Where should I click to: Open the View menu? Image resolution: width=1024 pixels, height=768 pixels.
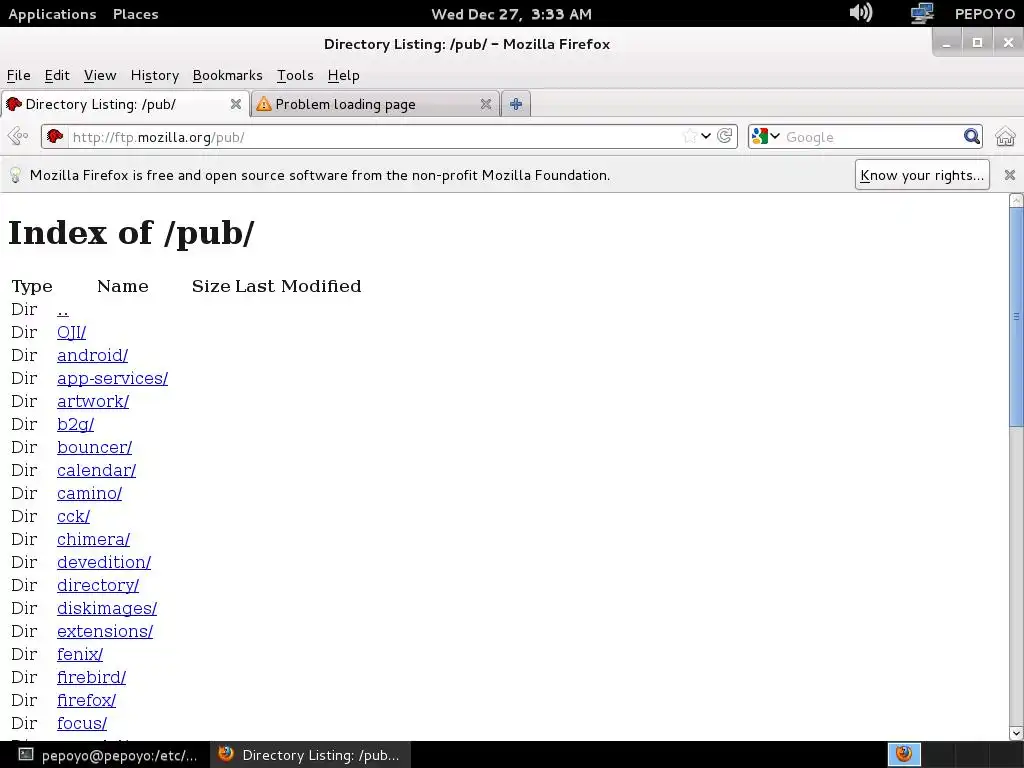pyautogui.click(x=100, y=75)
